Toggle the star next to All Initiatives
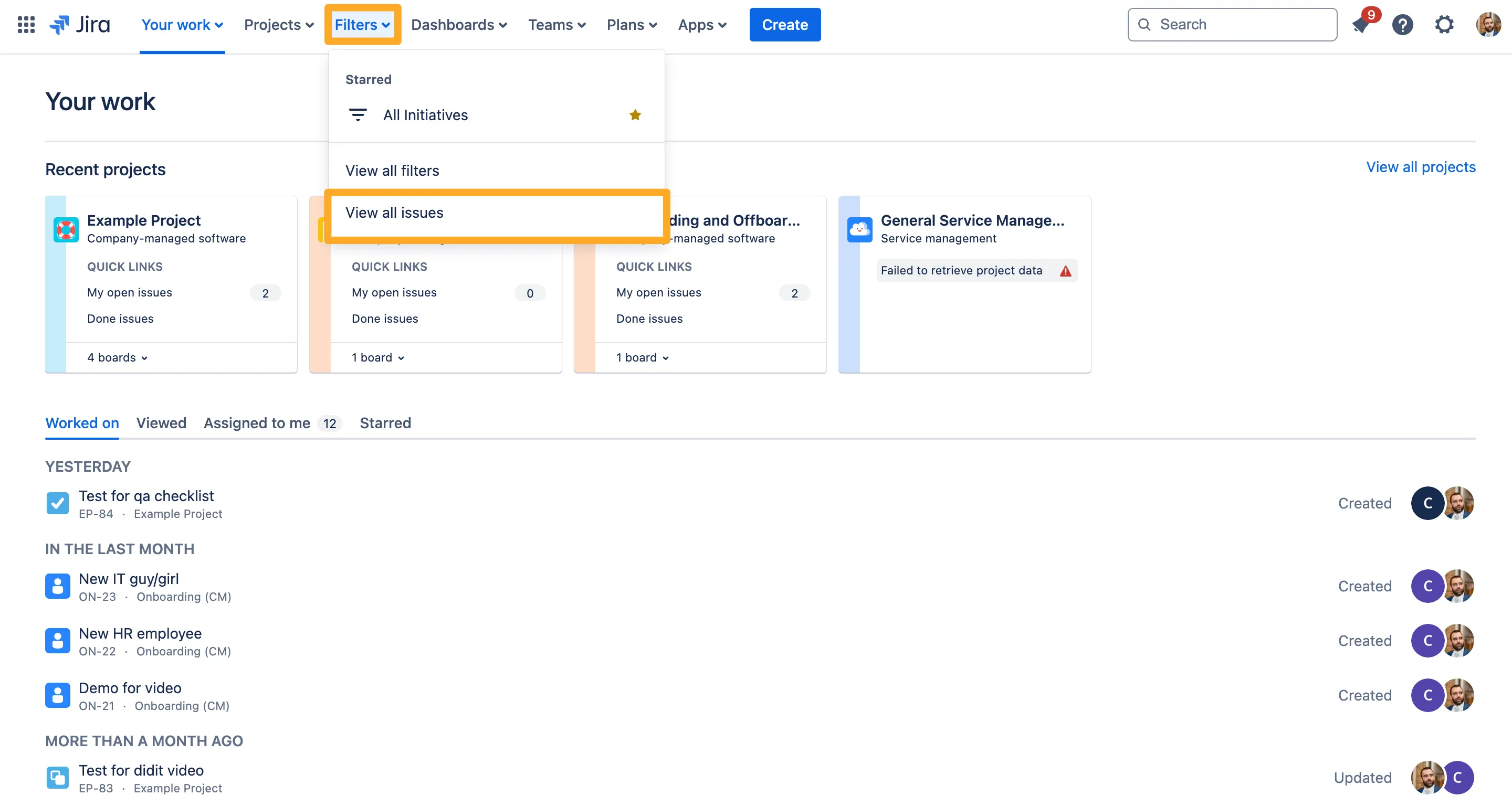Image resolution: width=1512 pixels, height=806 pixels. click(635, 115)
